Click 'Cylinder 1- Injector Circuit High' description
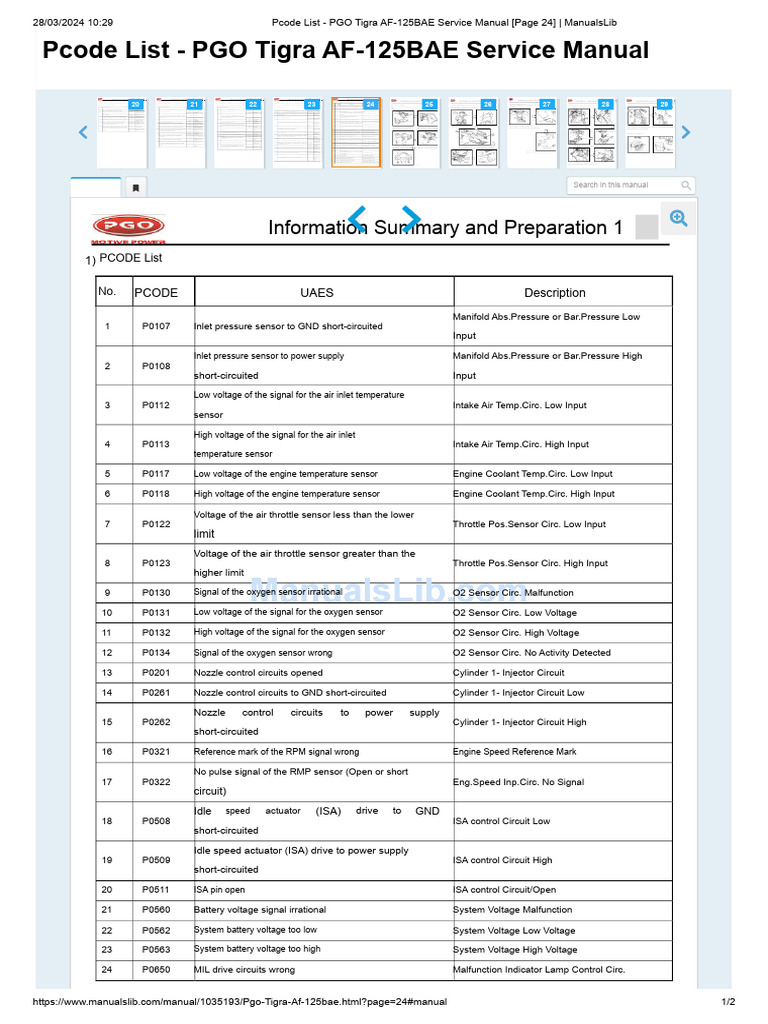 coord(520,722)
